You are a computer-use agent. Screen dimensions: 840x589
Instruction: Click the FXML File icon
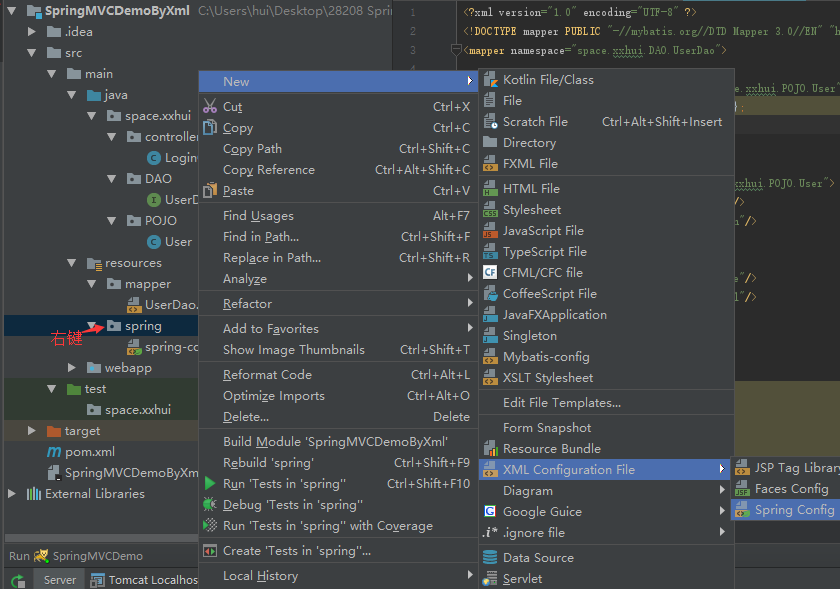click(x=490, y=163)
